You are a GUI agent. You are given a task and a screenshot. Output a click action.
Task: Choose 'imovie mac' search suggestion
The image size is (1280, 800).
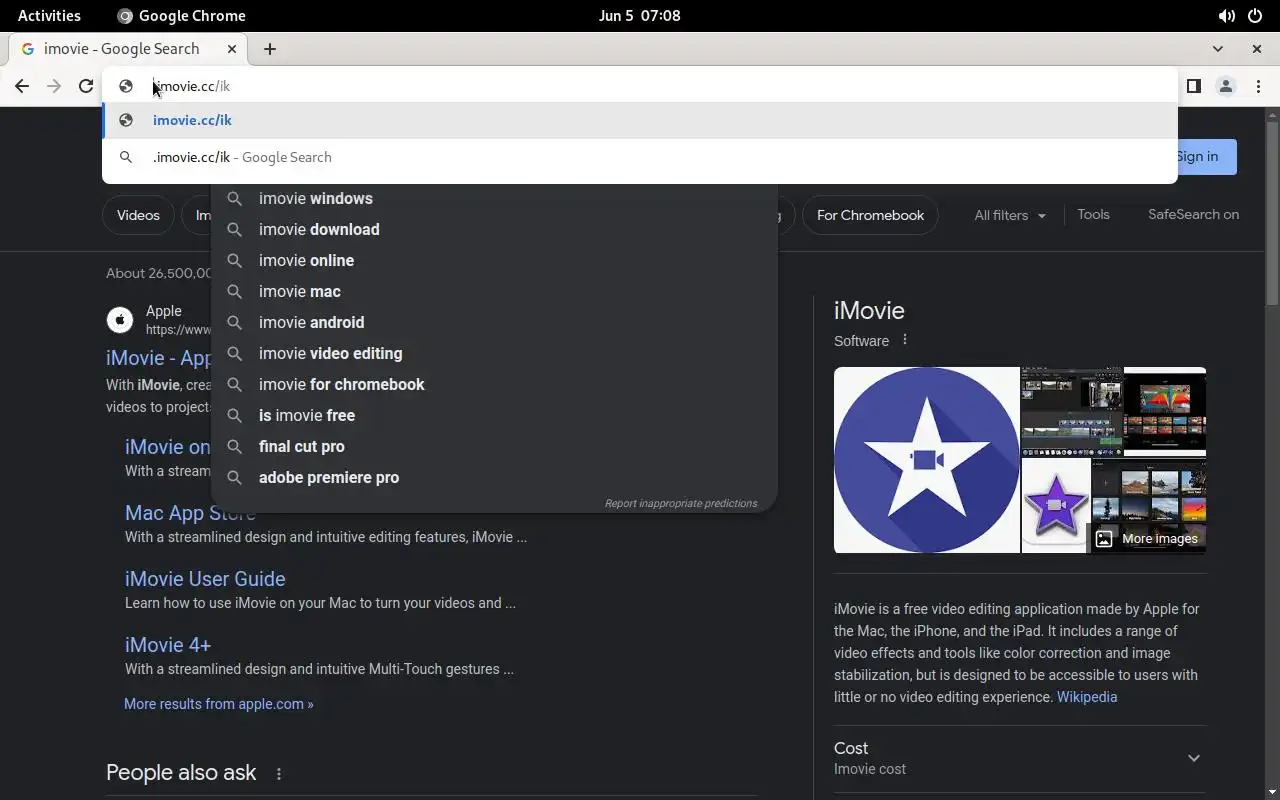point(494,291)
